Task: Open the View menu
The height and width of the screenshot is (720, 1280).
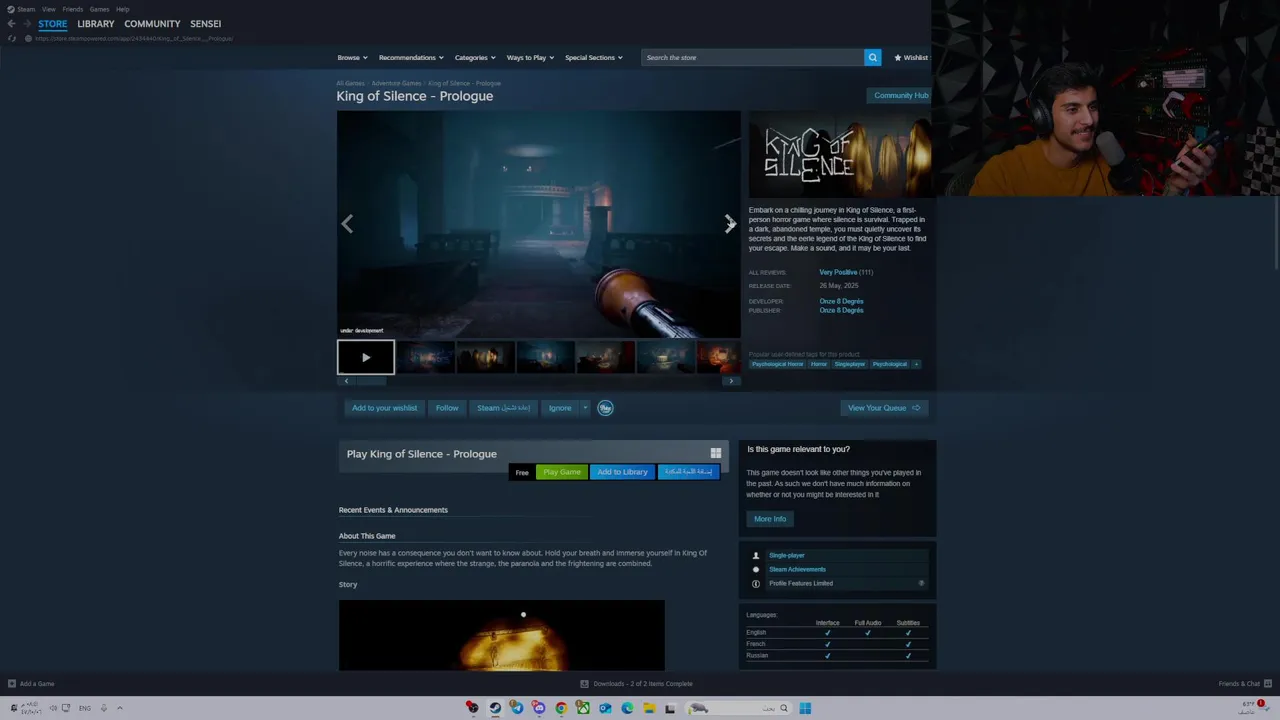Action: [x=48, y=9]
